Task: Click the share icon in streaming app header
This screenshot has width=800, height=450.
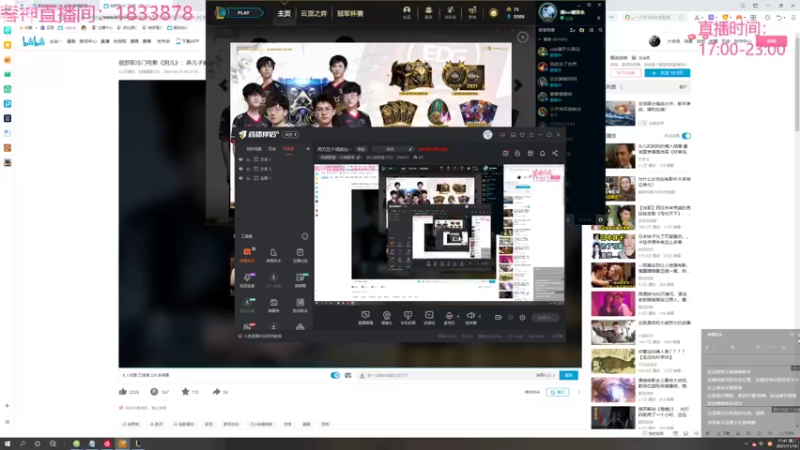Action: (555, 153)
